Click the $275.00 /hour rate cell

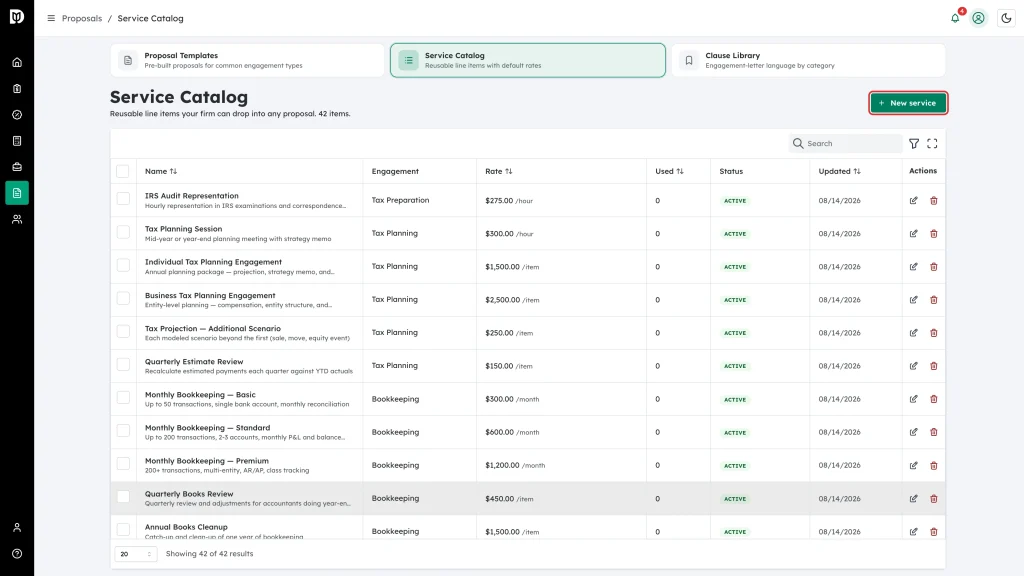pos(509,200)
